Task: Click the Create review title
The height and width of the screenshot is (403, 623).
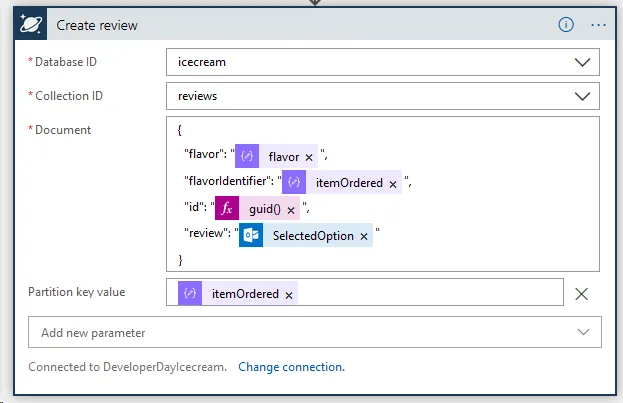Action: (x=97, y=25)
